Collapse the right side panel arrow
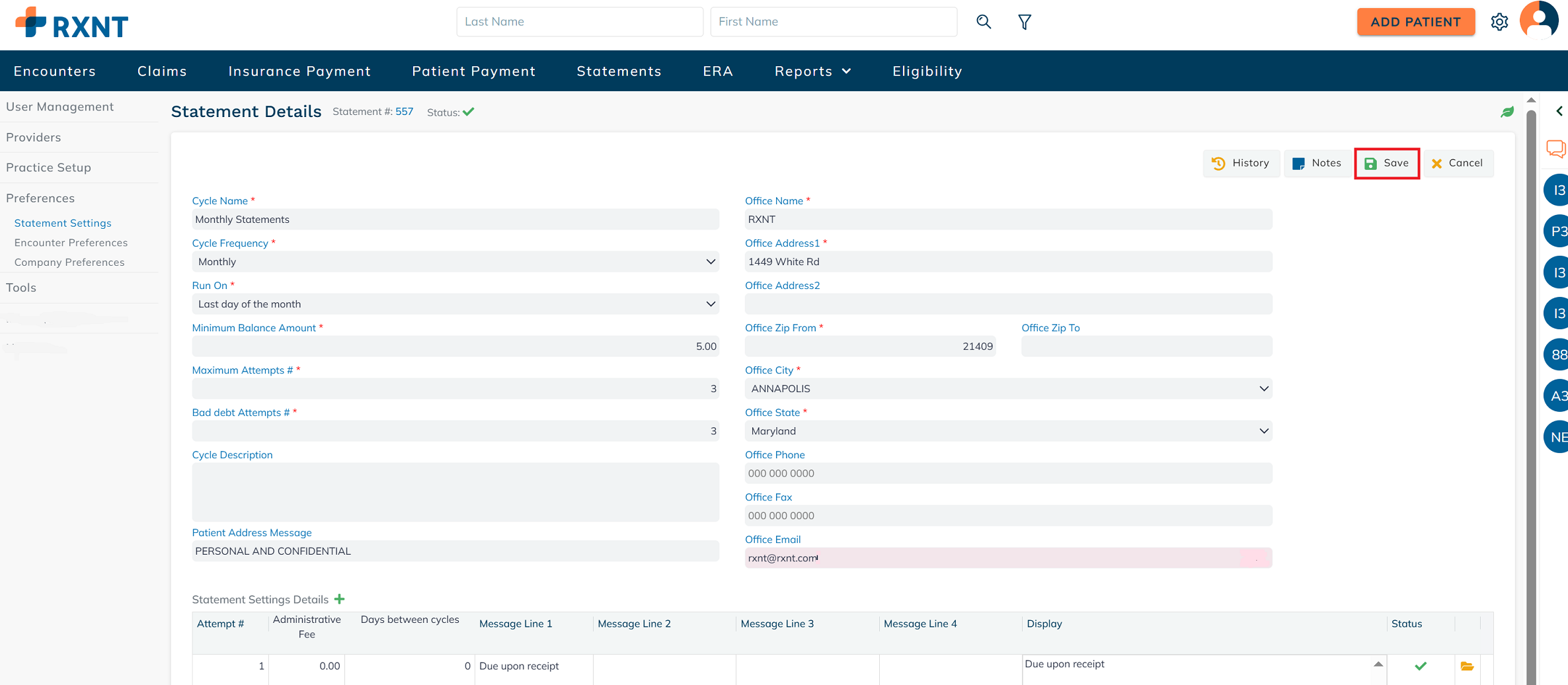Screen dimensions: 1568x685 (x=1559, y=111)
